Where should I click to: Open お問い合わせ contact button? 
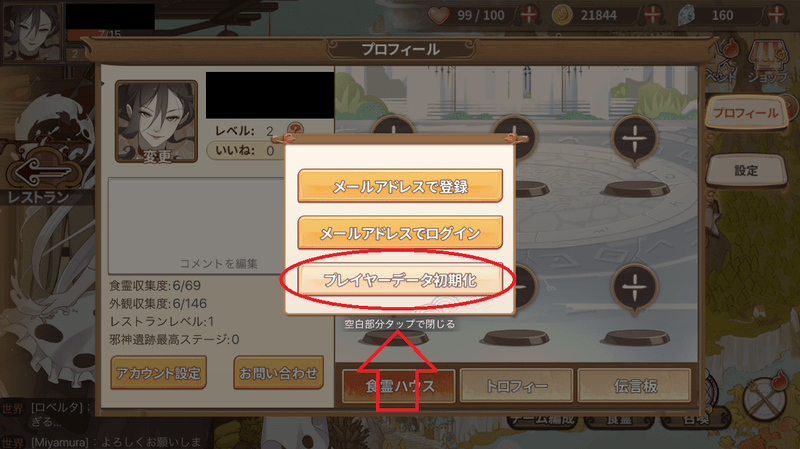279,372
